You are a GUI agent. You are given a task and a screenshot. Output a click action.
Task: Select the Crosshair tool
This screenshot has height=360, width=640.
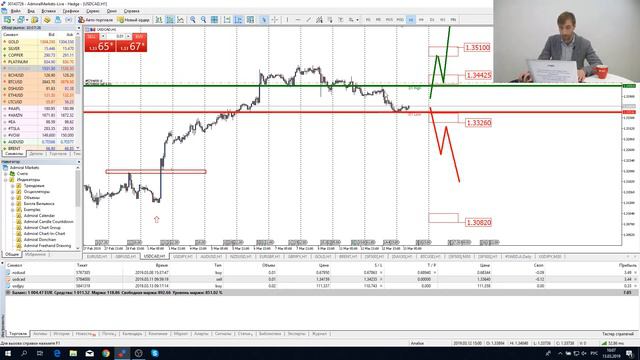275,20
